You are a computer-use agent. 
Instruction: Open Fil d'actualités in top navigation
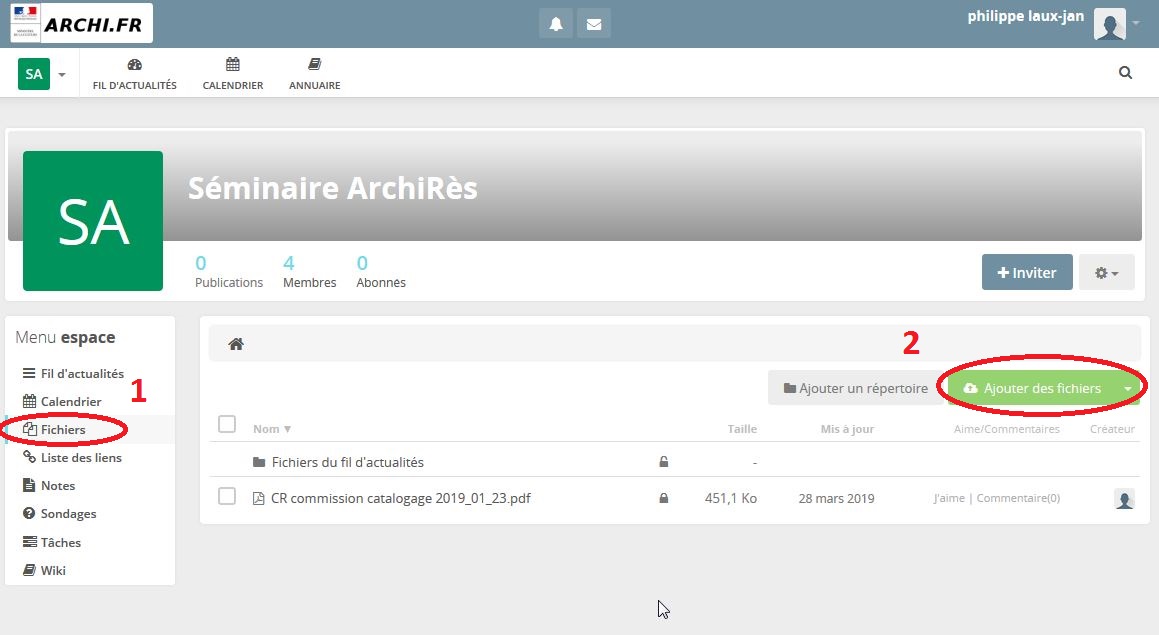(x=135, y=75)
